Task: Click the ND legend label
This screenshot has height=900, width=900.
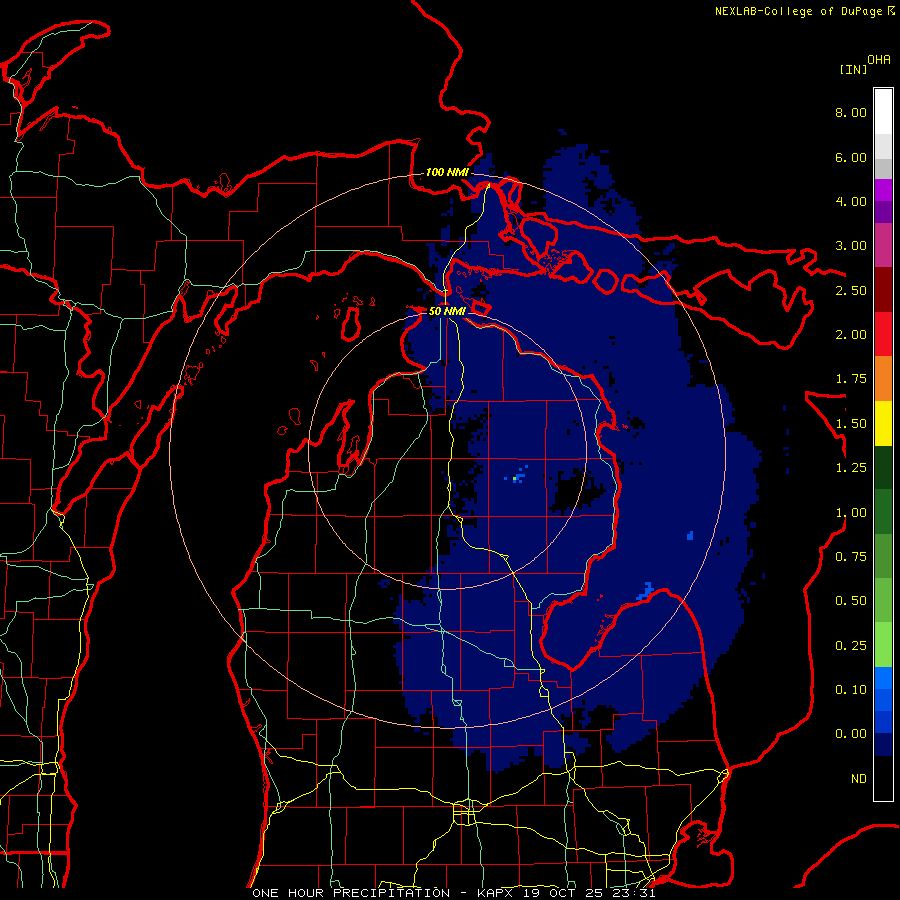Action: pos(859,779)
